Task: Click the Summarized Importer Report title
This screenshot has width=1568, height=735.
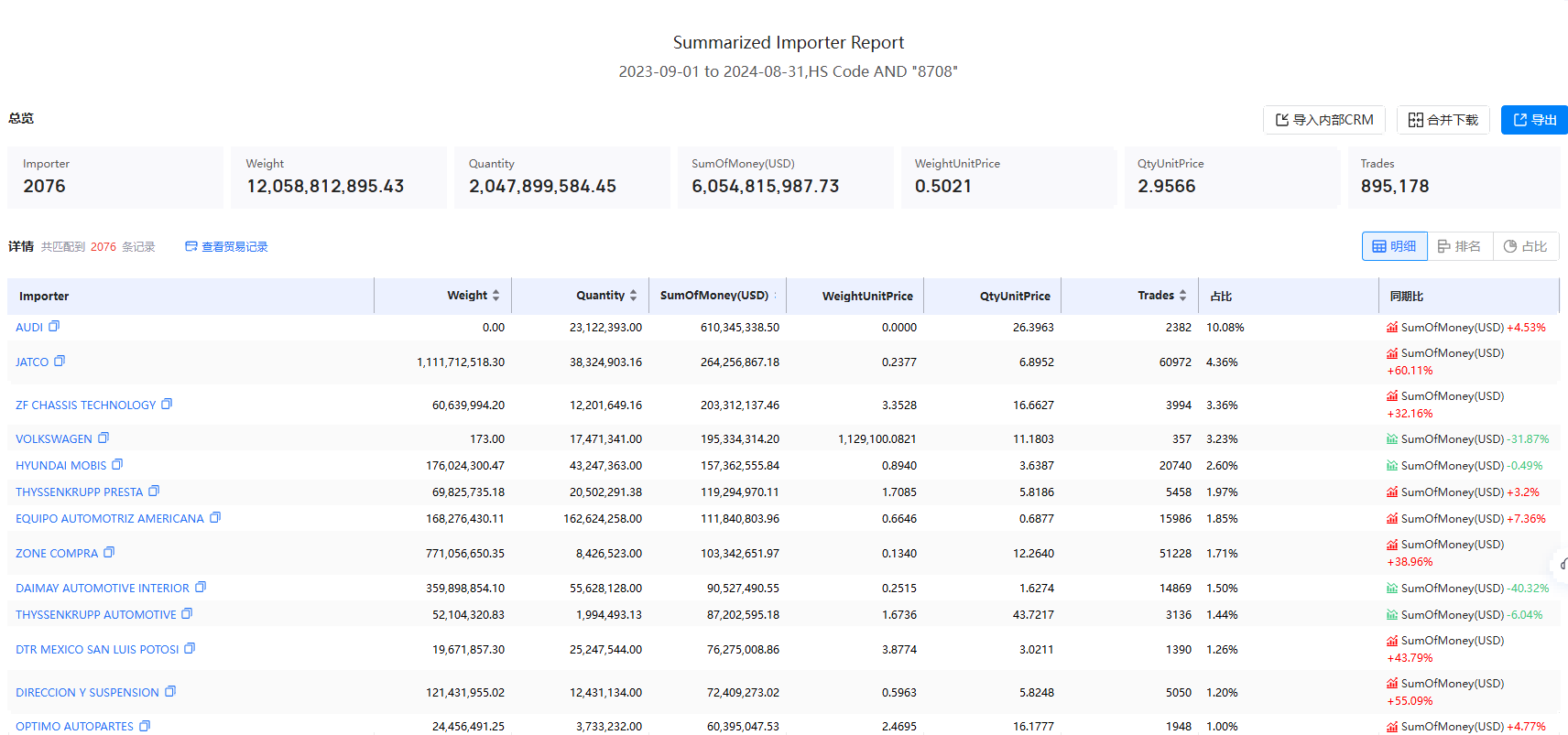Action: [x=789, y=43]
